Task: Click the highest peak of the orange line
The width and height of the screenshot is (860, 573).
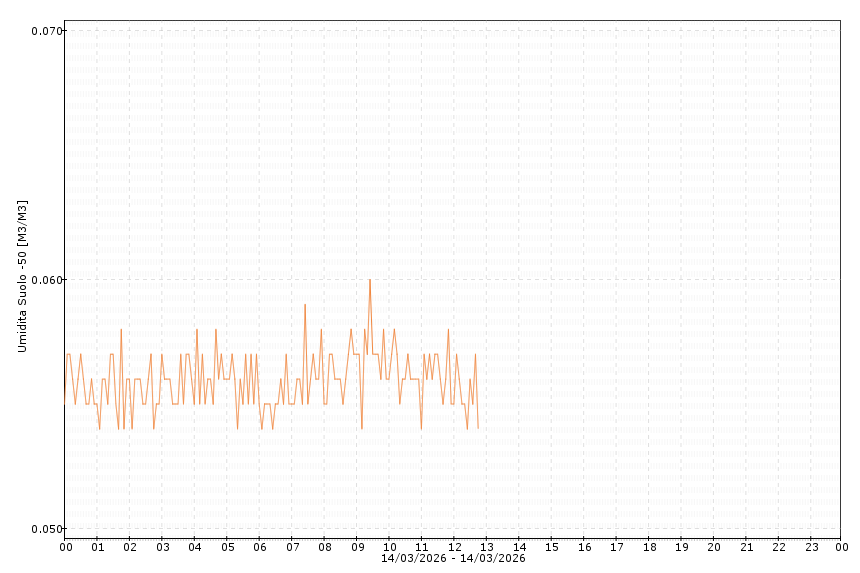Action: pos(370,280)
